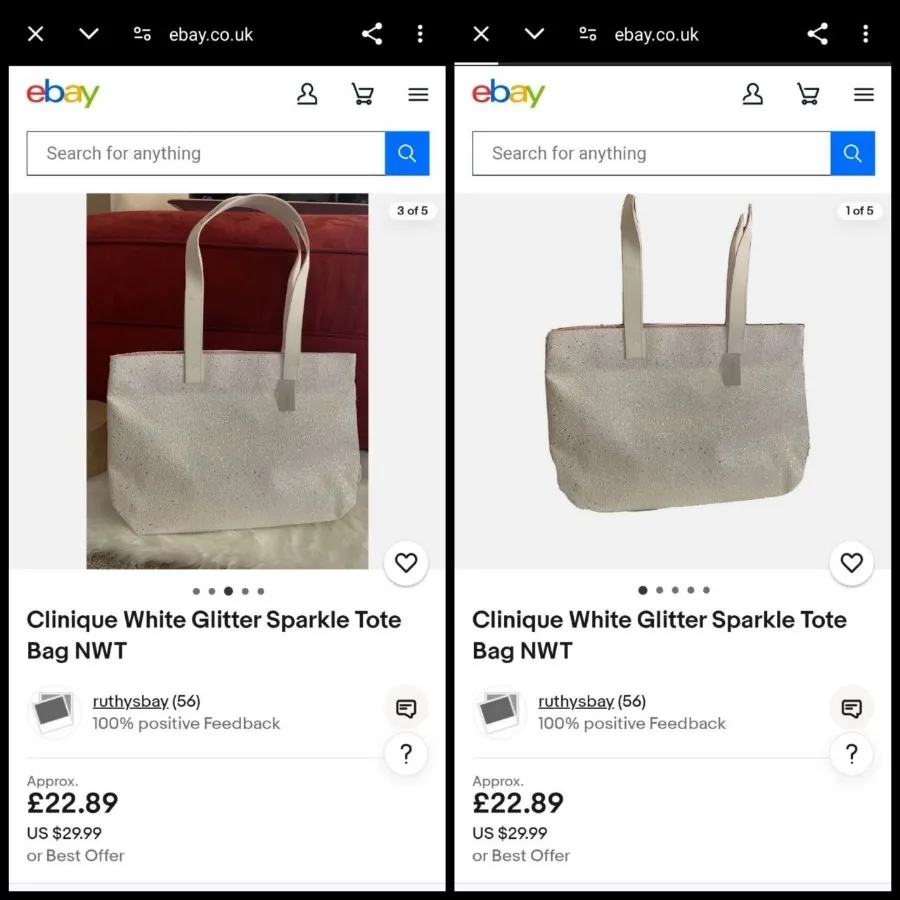Expand the chevron-down arrow in left browser bar

89,34
